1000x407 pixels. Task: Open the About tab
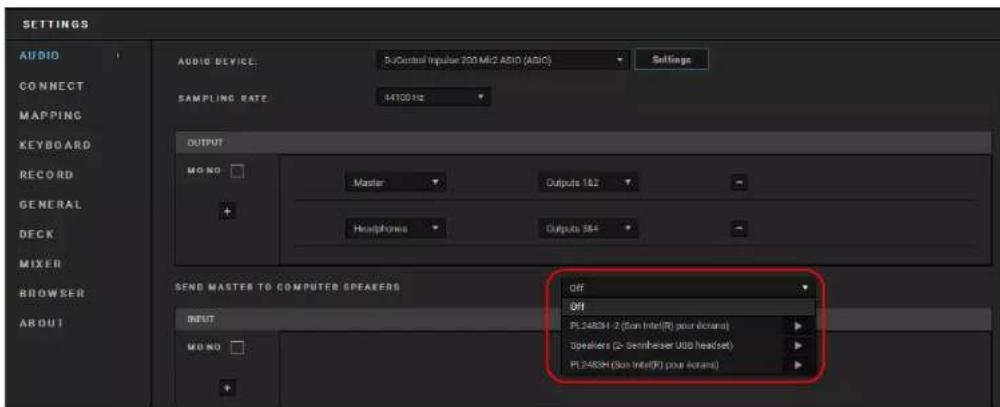[41, 322]
